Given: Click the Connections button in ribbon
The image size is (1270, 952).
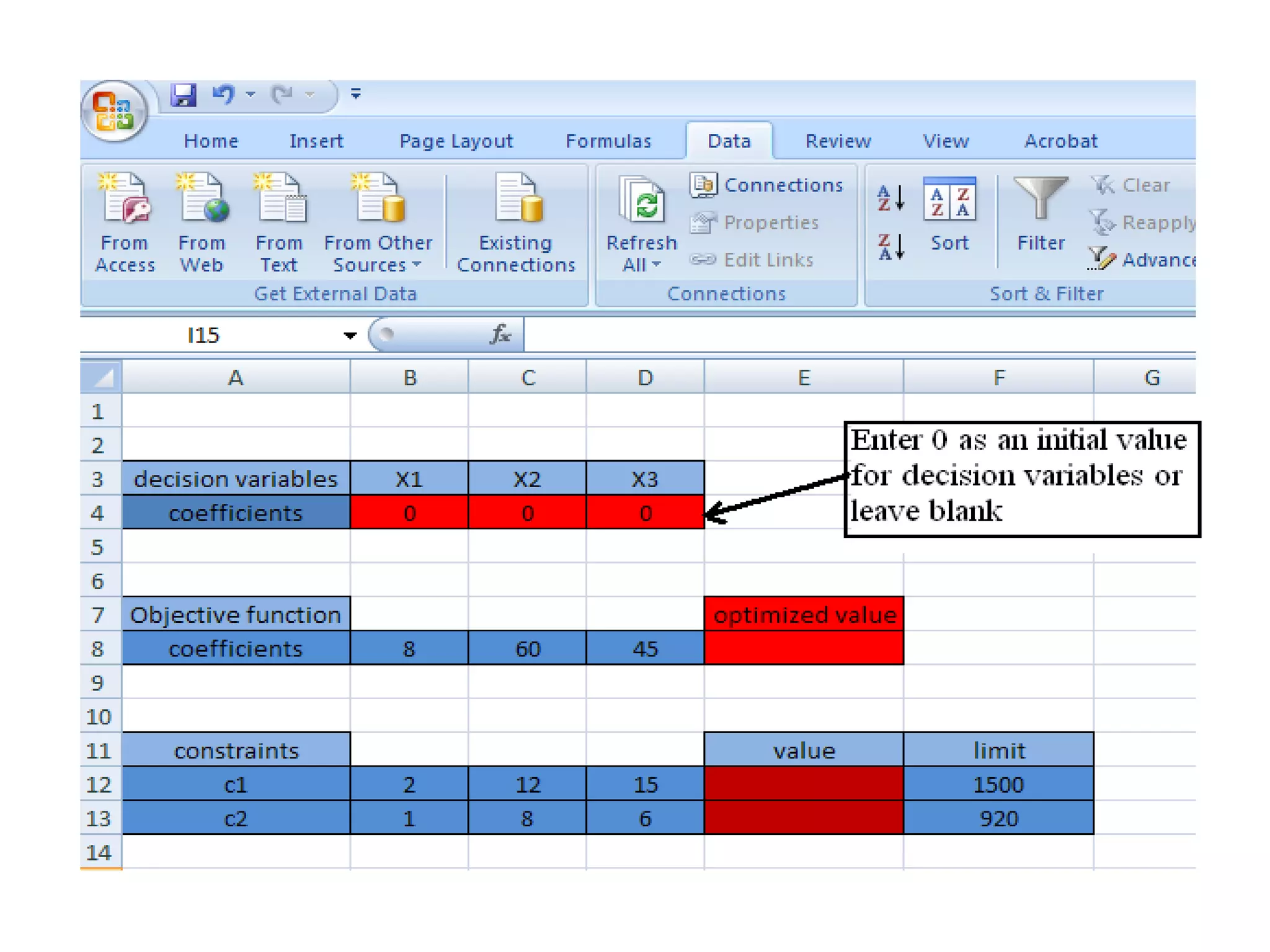Looking at the screenshot, I should pyautogui.click(x=767, y=185).
